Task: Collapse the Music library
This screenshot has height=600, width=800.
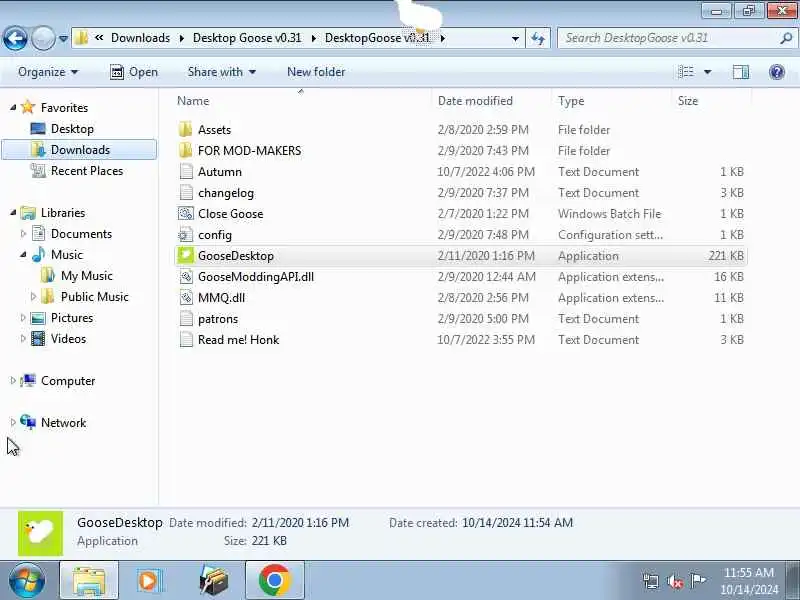Action: (23, 255)
